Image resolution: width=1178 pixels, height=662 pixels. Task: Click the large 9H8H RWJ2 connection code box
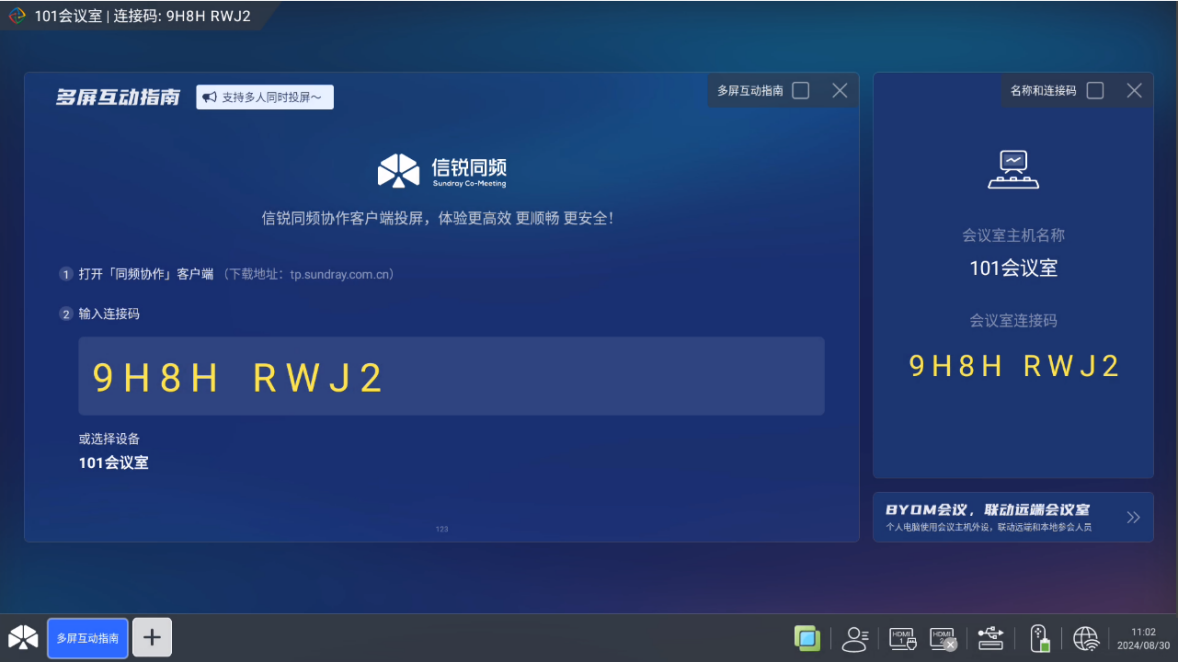452,376
